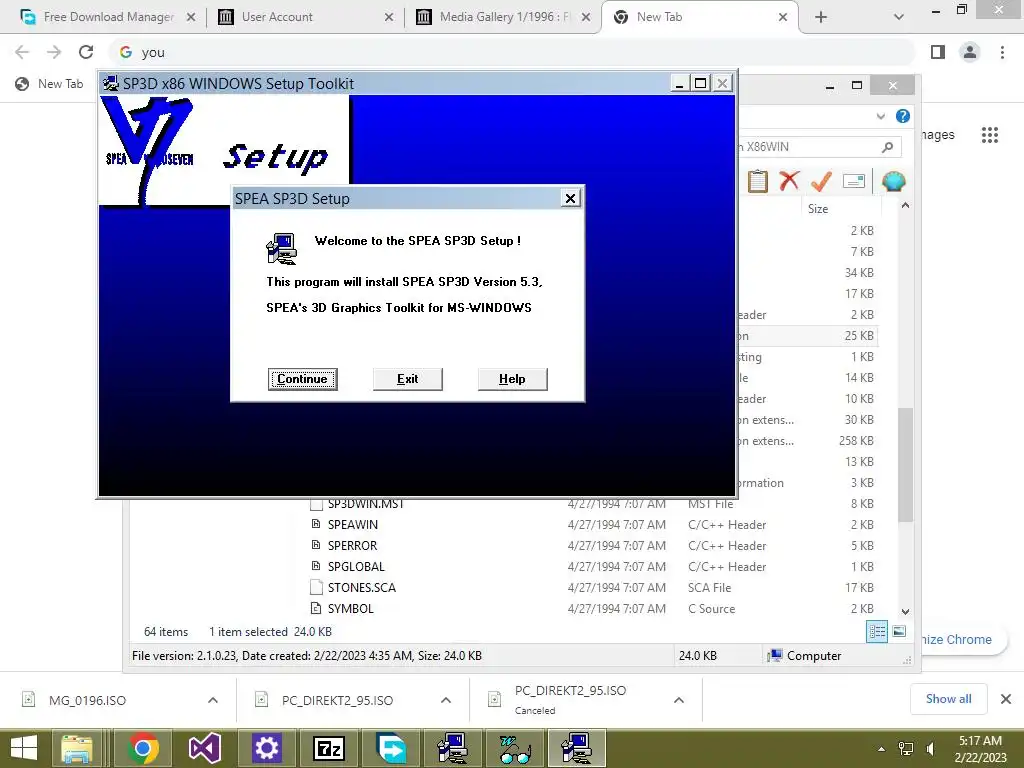Open Help from the SP3D Setup dialog
This screenshot has width=1024, height=768.
pyautogui.click(x=512, y=379)
